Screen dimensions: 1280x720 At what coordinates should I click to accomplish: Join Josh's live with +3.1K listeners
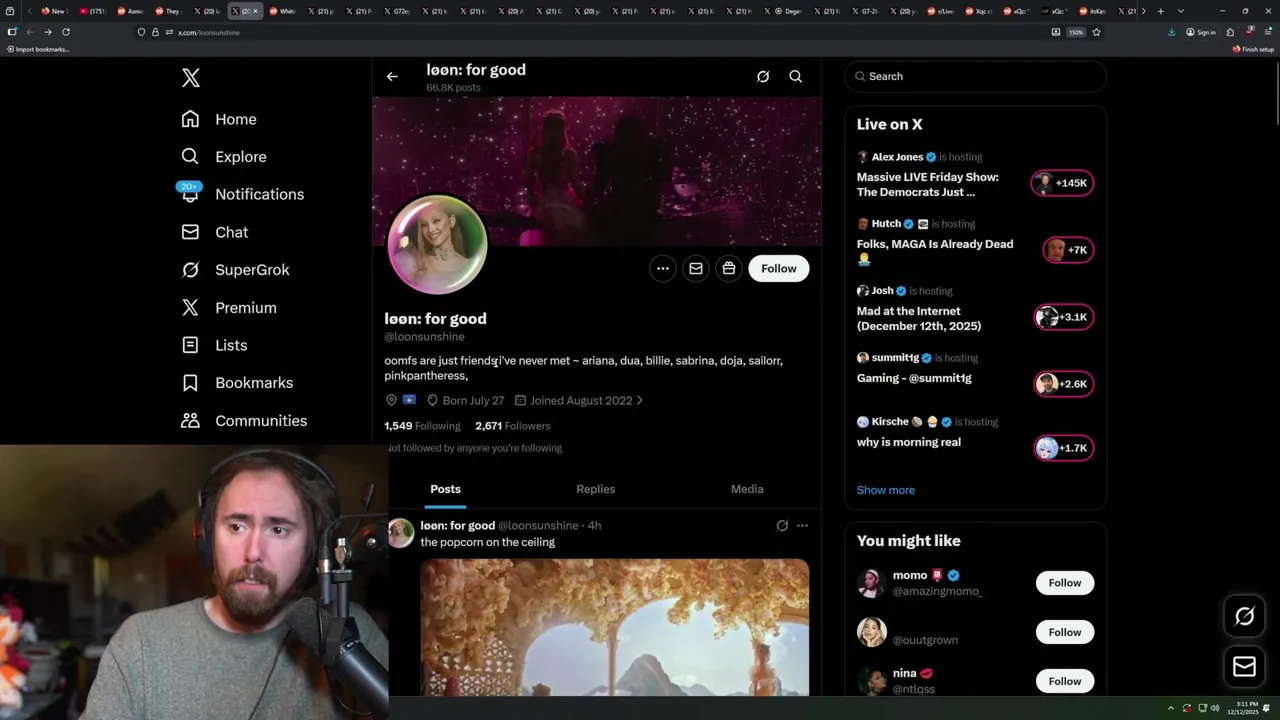(x=1064, y=317)
